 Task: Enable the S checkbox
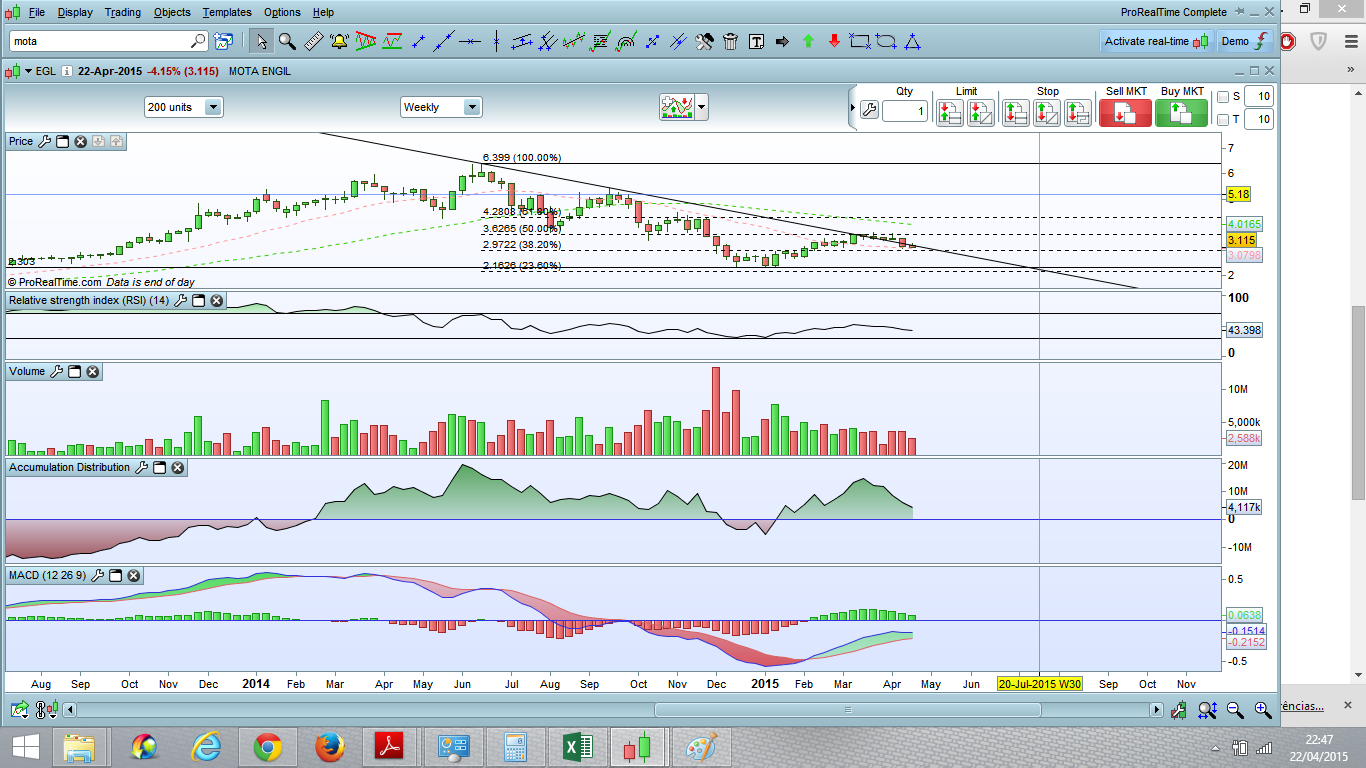pos(1223,97)
